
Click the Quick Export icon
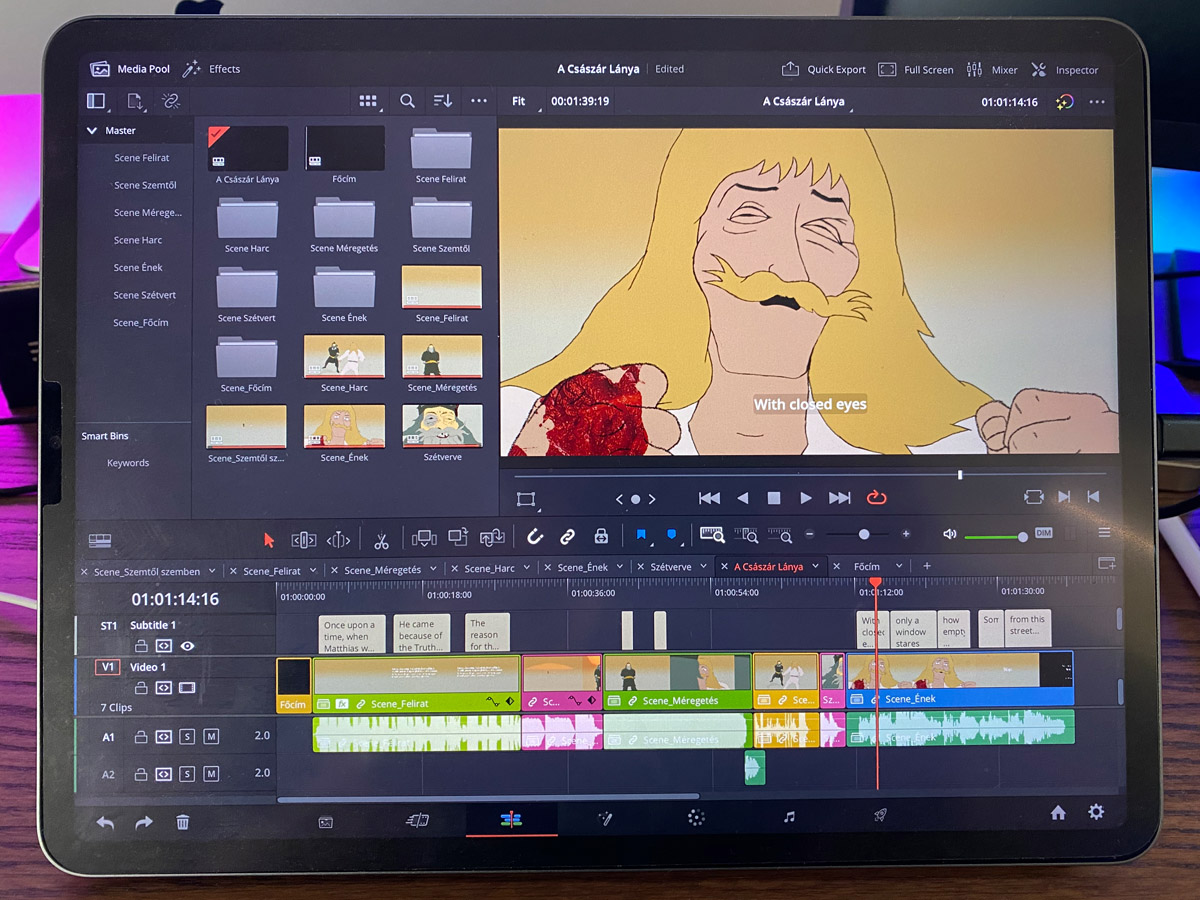[x=790, y=69]
